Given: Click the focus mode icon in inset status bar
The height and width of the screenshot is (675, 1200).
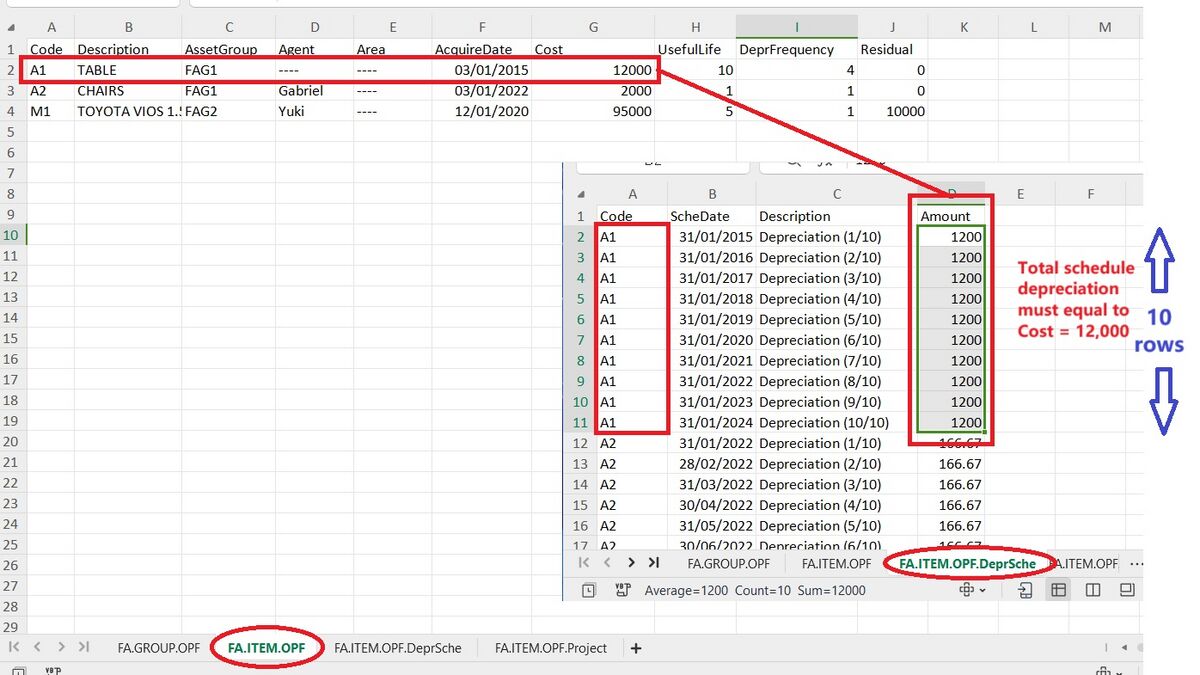Looking at the screenshot, I should coord(1025,590).
